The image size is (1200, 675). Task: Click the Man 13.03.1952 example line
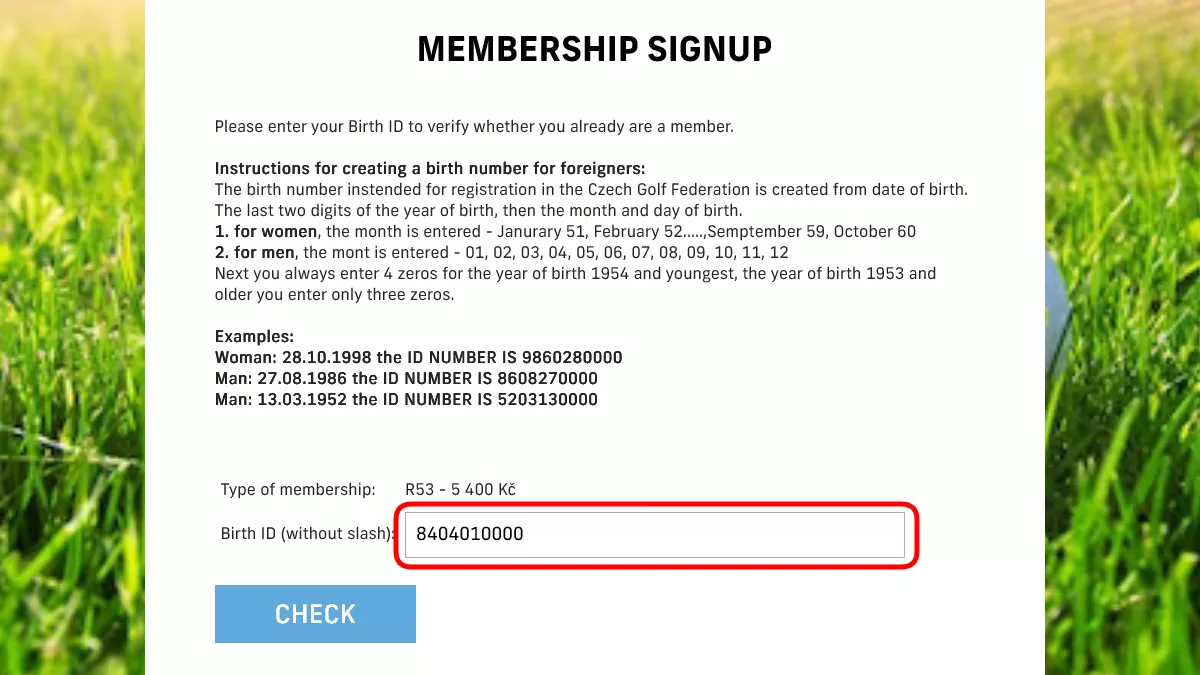(406, 400)
